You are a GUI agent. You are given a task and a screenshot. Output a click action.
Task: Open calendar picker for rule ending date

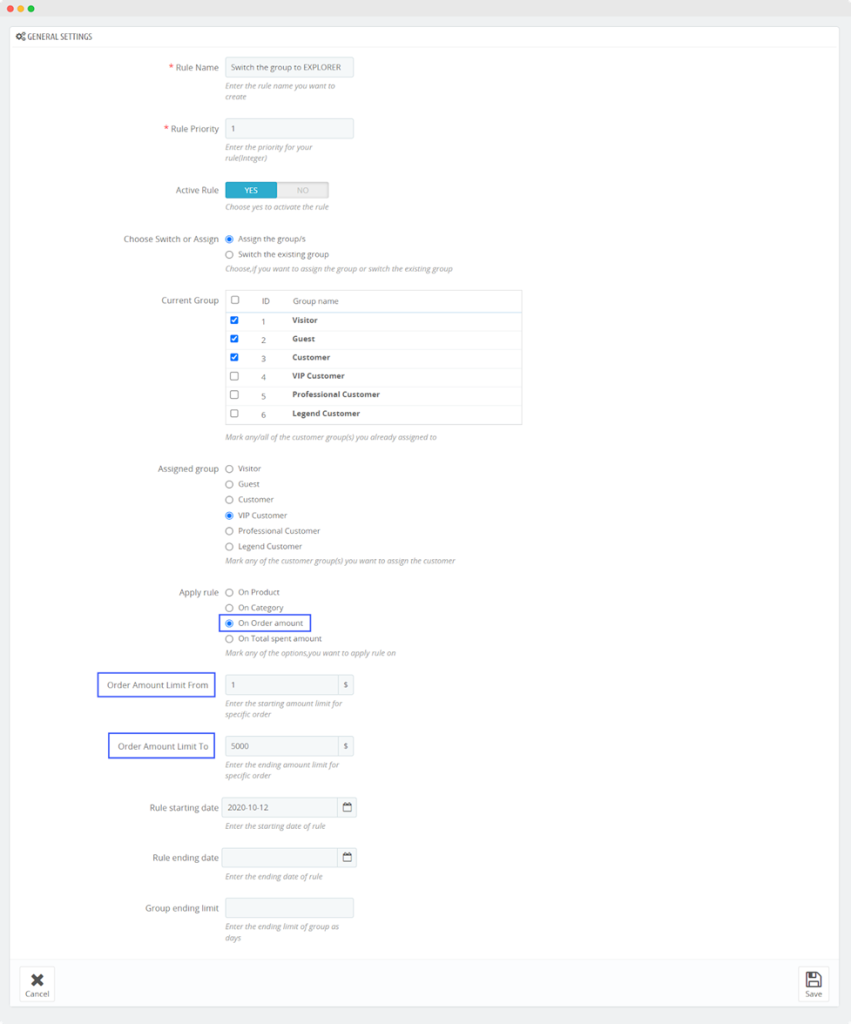point(347,857)
